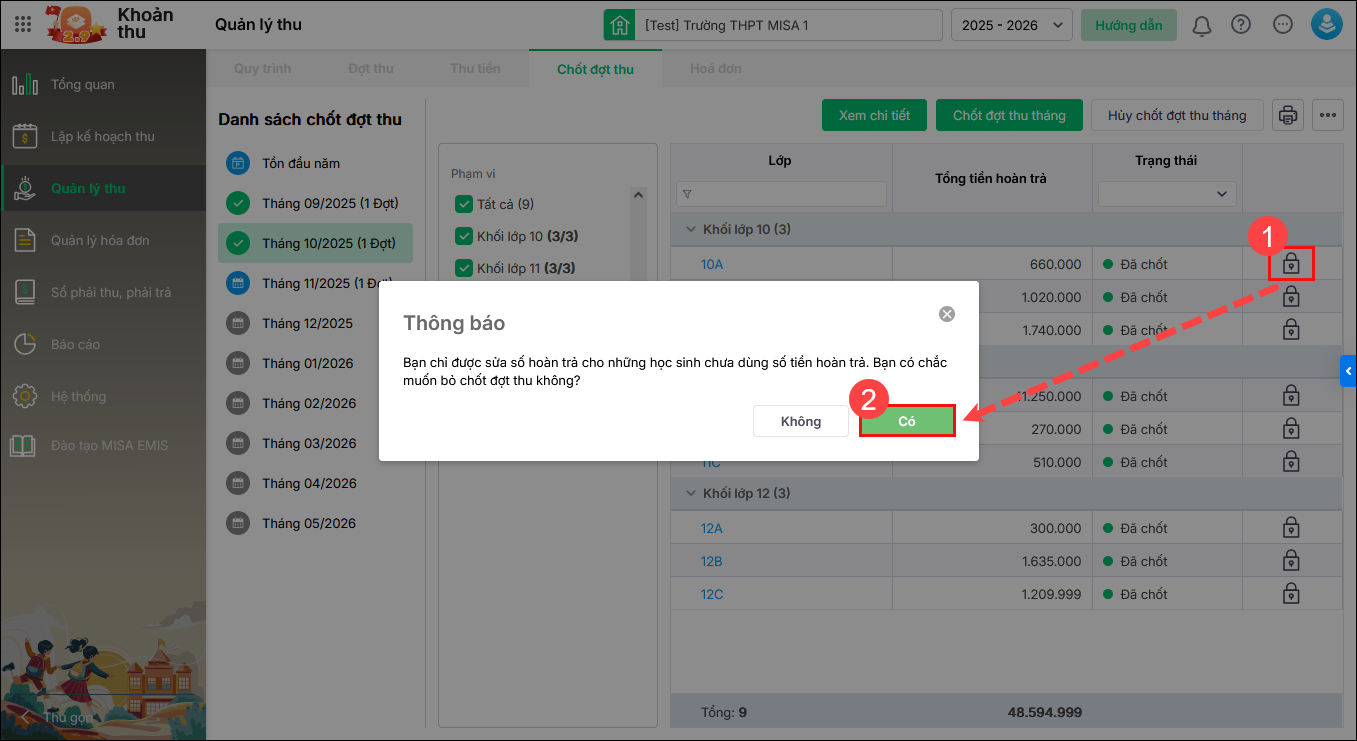Open Lập kế hoạch thu in the sidebar
The width and height of the screenshot is (1357, 741).
pos(103,136)
